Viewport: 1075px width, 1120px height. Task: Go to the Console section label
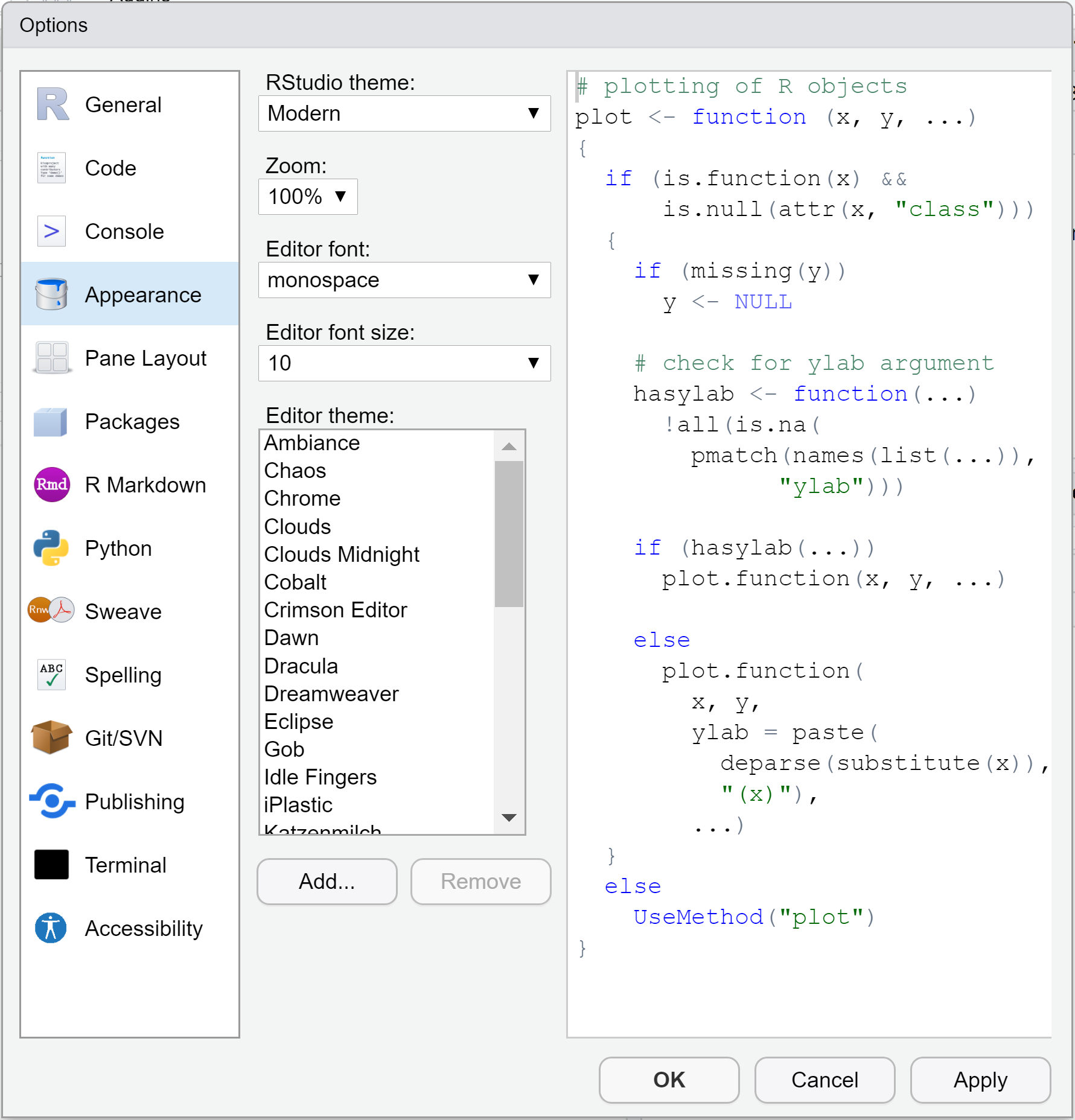tap(124, 232)
